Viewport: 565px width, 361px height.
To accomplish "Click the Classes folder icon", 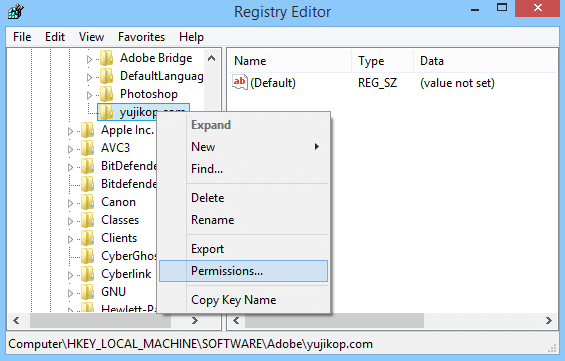I will (x=88, y=220).
